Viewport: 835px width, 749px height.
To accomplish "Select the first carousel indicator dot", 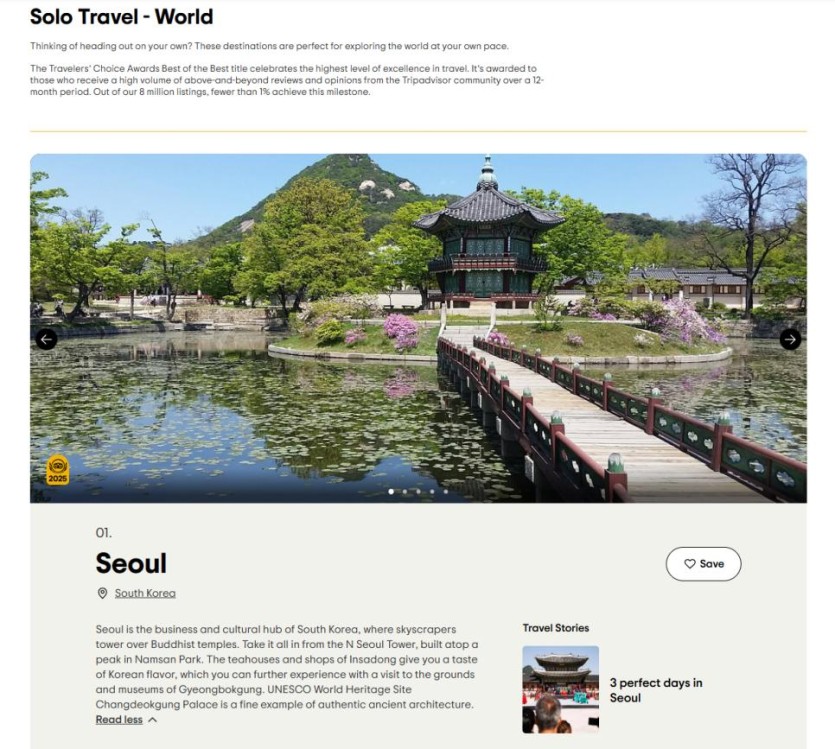I will [x=391, y=492].
